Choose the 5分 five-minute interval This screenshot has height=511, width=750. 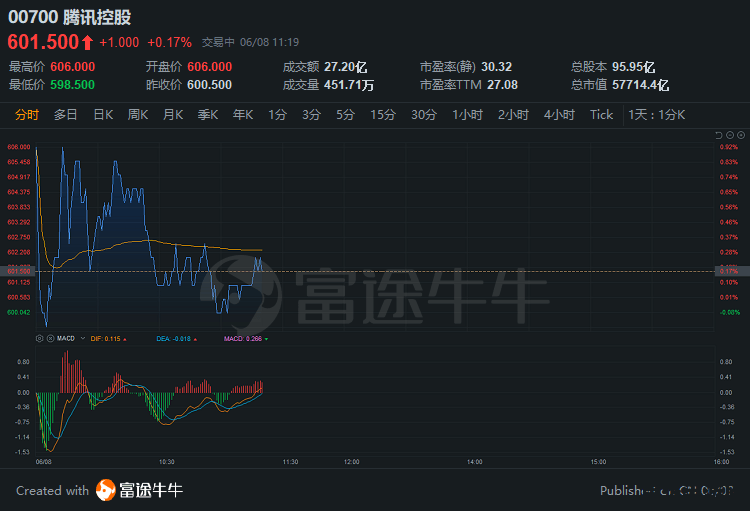click(x=345, y=115)
